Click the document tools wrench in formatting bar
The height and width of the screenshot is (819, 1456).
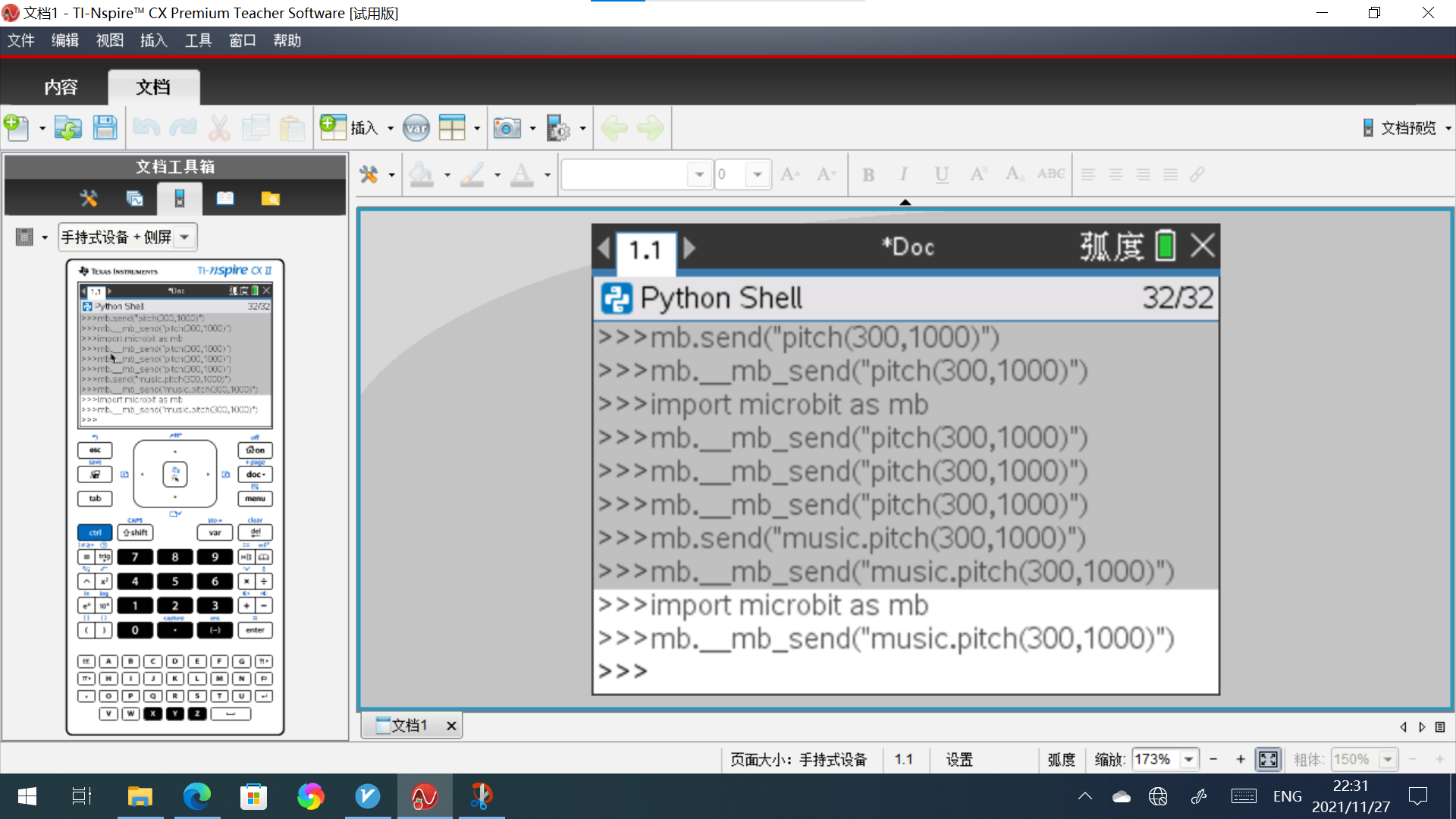(x=369, y=174)
